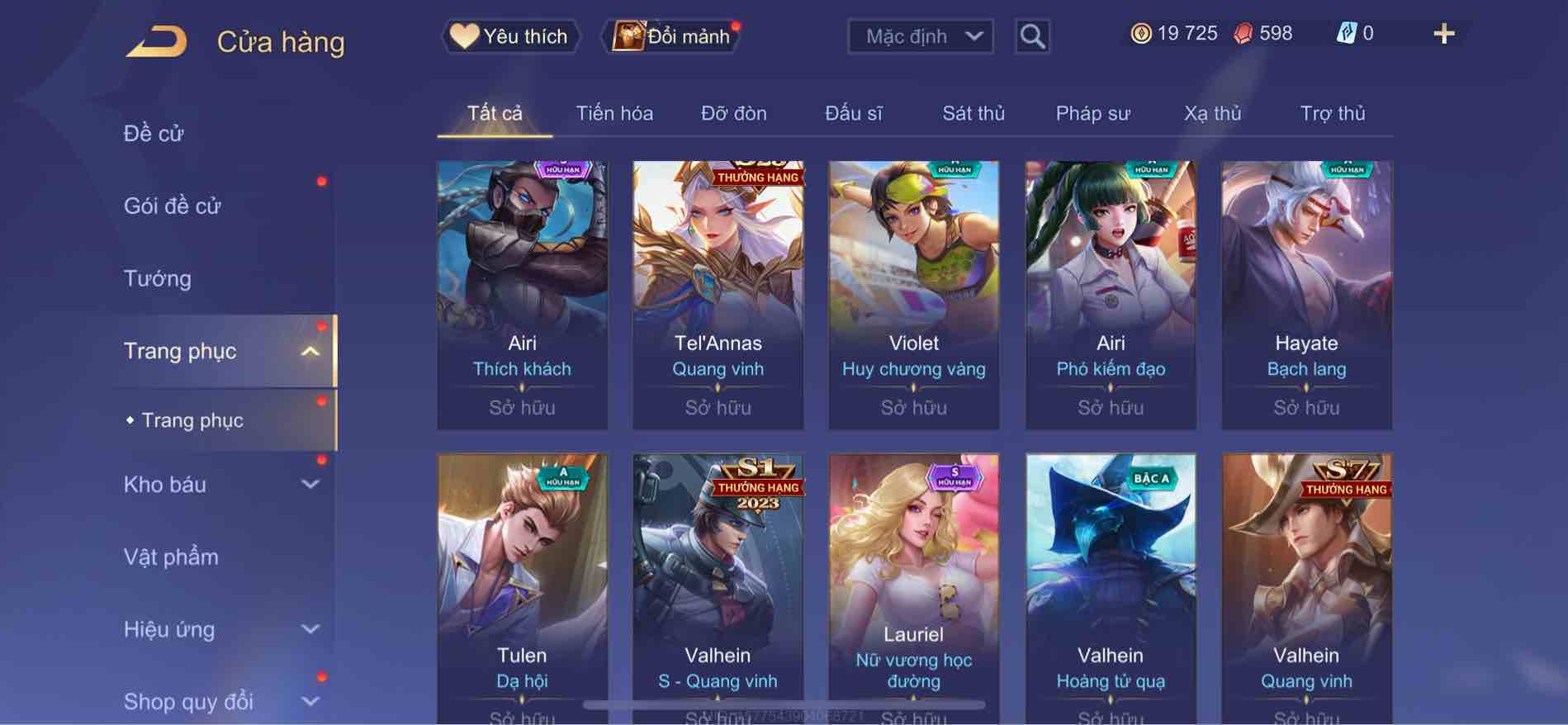Tap the gold coin balance icon
The image size is (1568, 725).
(x=1141, y=34)
